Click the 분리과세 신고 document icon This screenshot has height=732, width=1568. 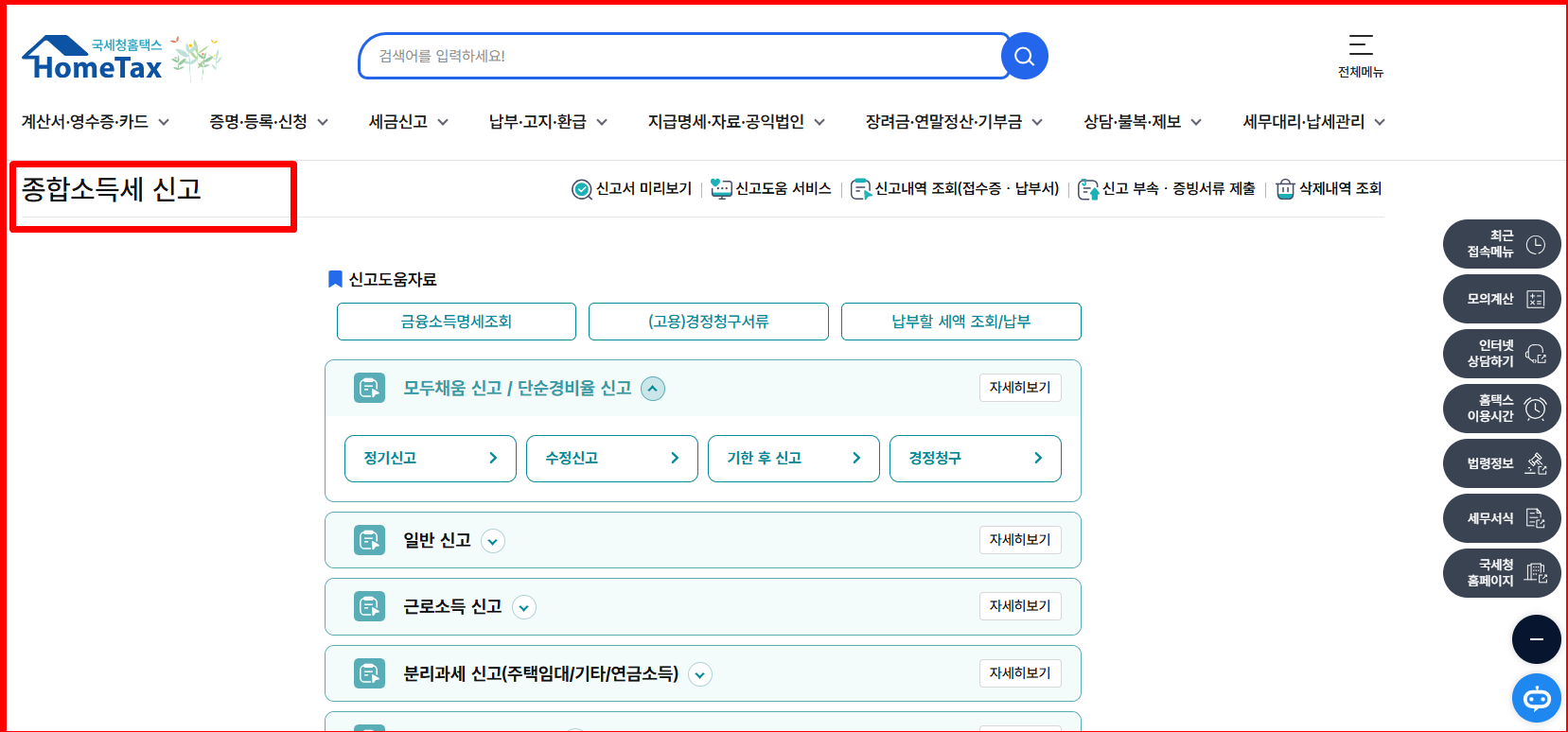[369, 673]
